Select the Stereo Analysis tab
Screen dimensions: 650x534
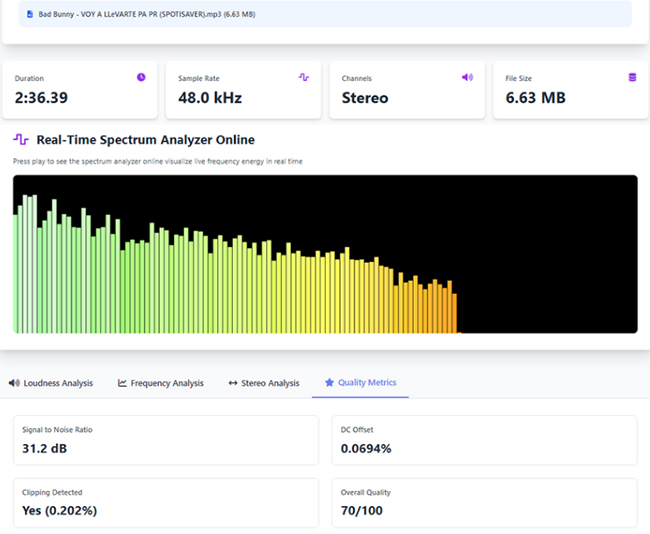[264, 383]
